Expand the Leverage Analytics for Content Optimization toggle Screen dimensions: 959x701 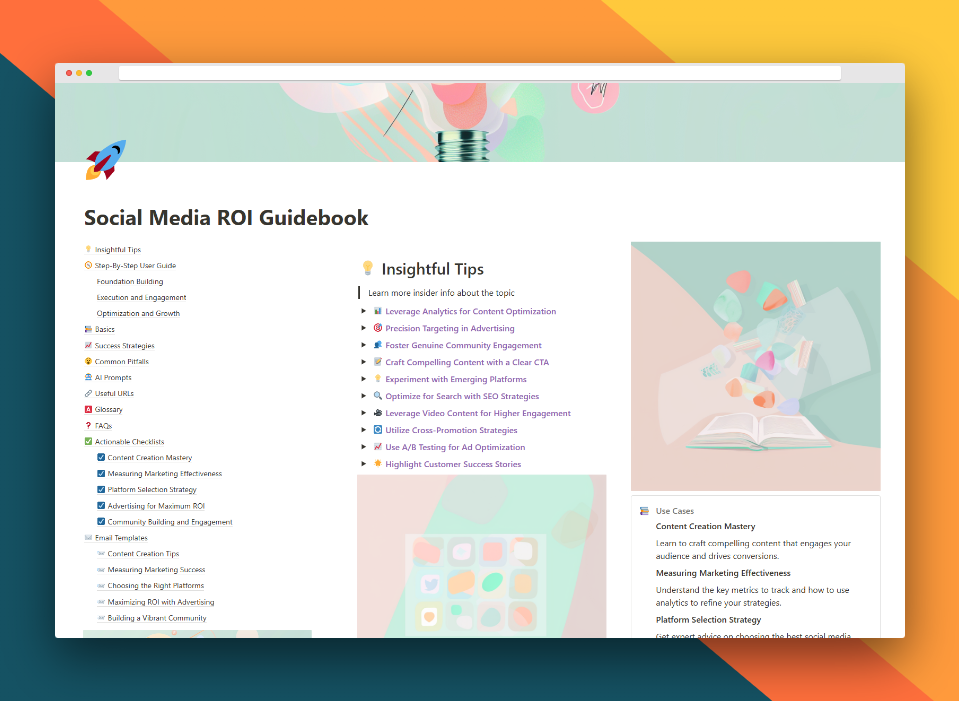pos(364,311)
